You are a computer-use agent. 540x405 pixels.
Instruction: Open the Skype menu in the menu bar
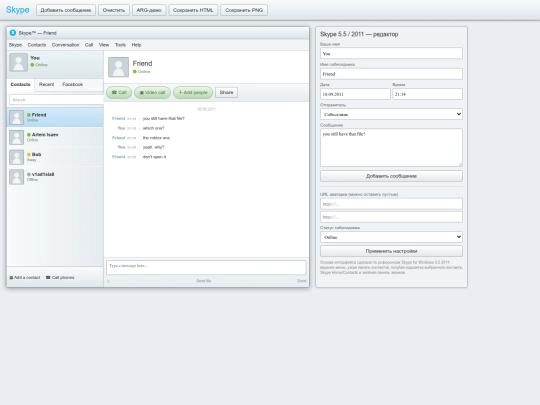15,45
